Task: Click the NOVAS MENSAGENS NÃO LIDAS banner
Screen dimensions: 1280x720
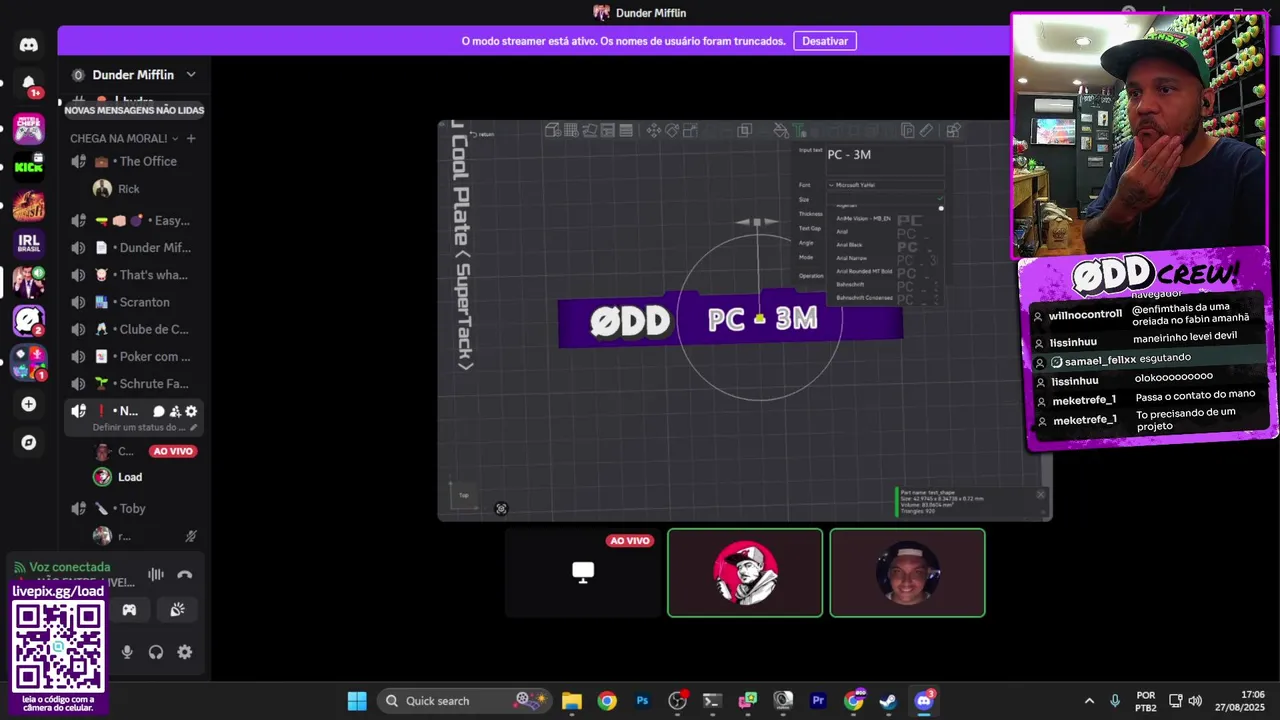Action: pyautogui.click(x=134, y=110)
